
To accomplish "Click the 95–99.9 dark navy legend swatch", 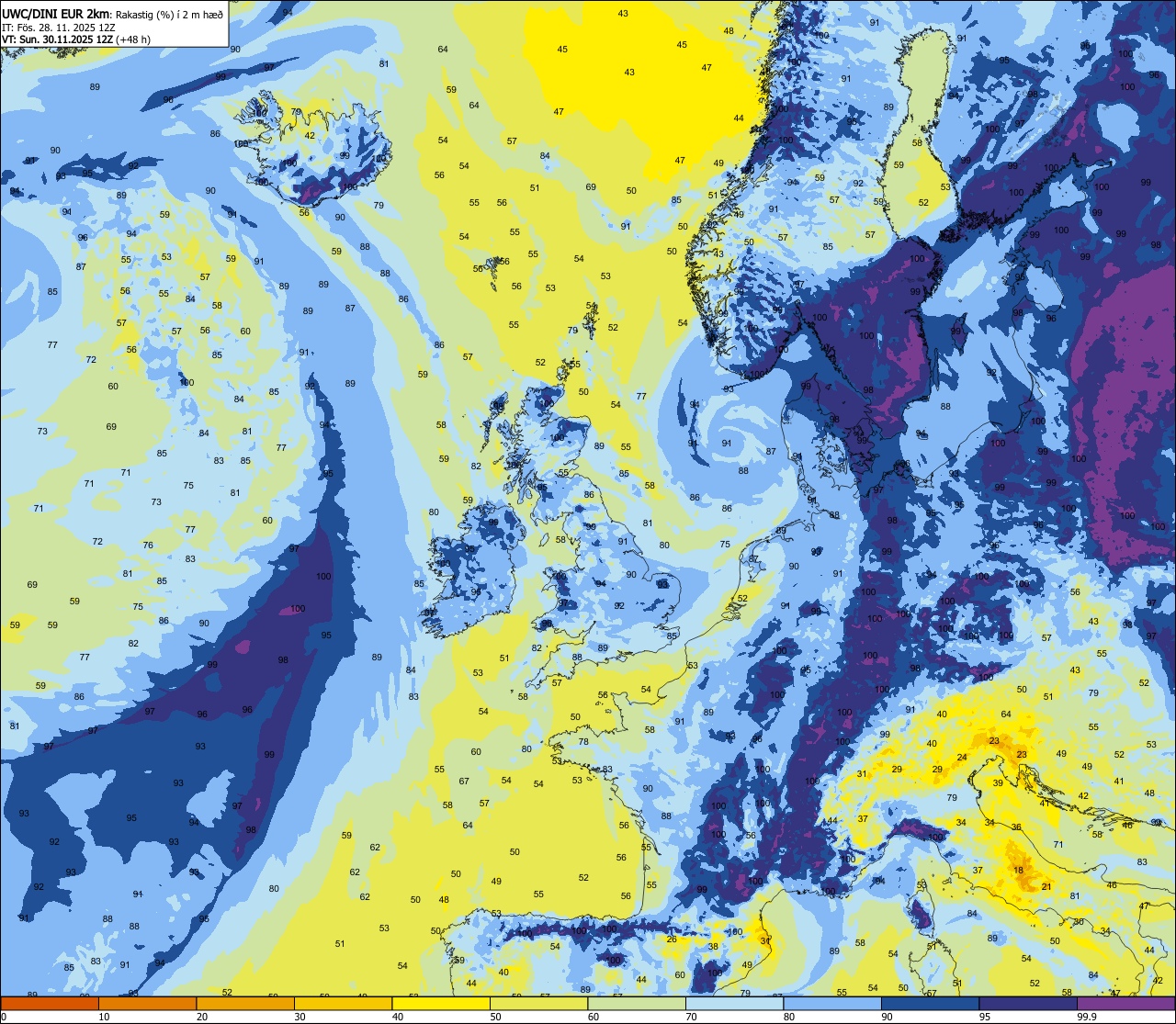I will (1028, 1003).
